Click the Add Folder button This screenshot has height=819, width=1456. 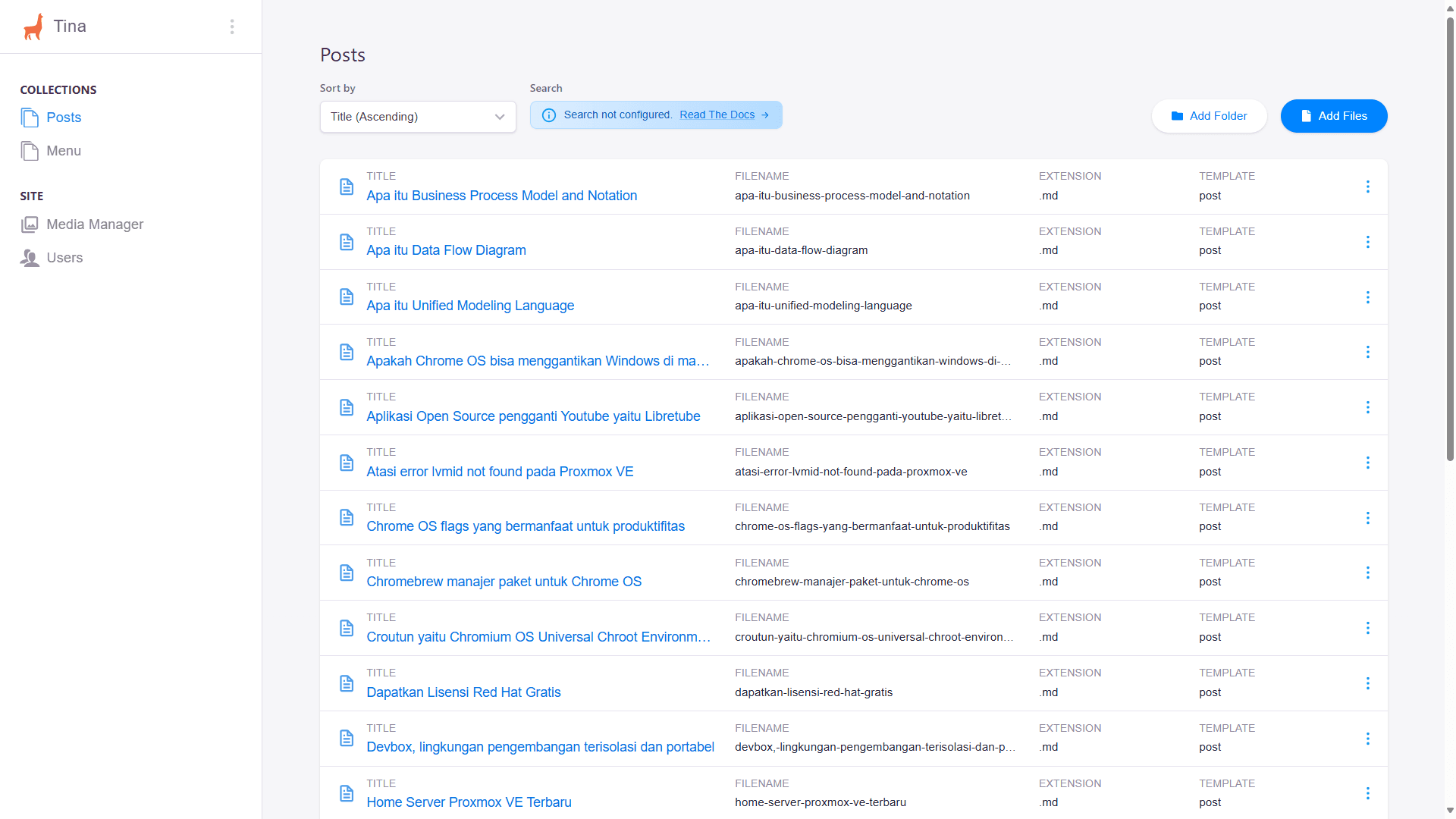point(1209,116)
